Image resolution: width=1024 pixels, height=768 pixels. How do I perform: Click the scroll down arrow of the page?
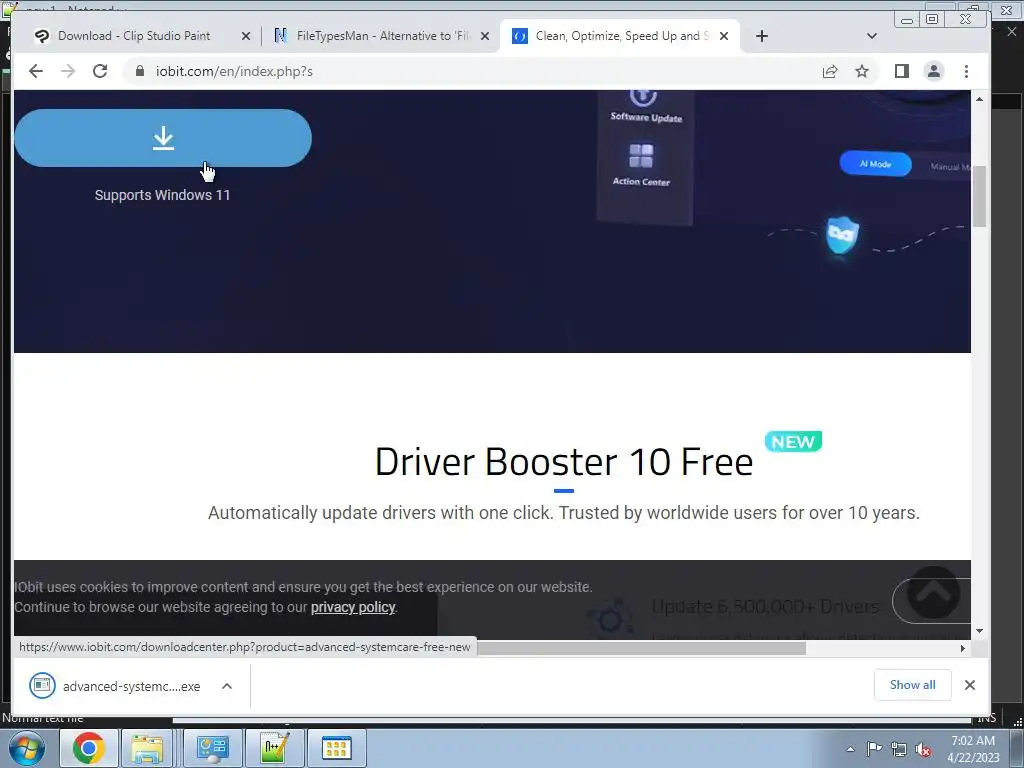[x=979, y=631]
